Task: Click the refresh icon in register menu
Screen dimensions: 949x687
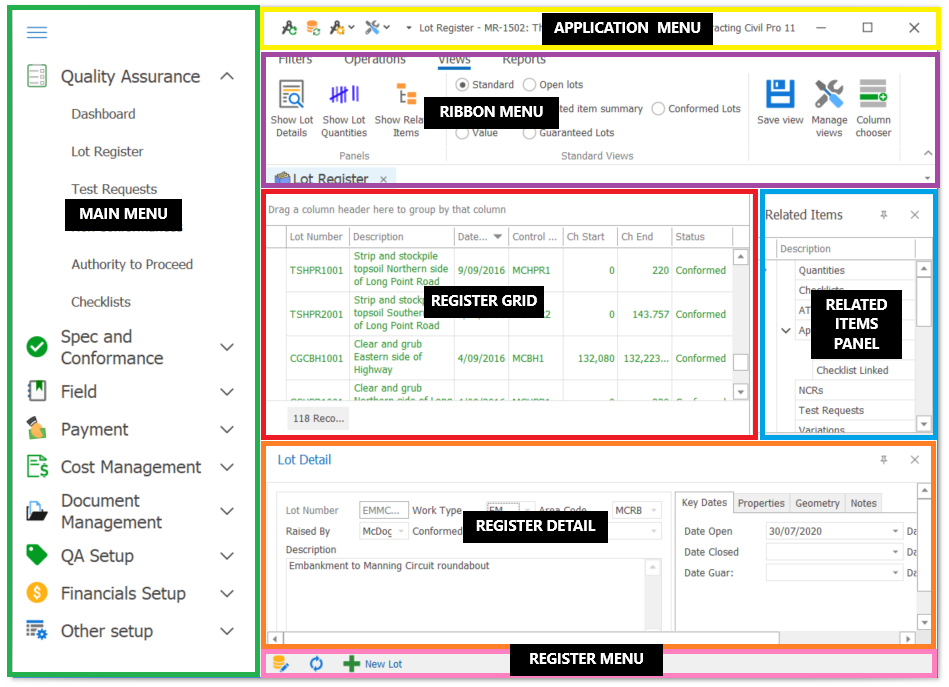Action: click(x=316, y=663)
